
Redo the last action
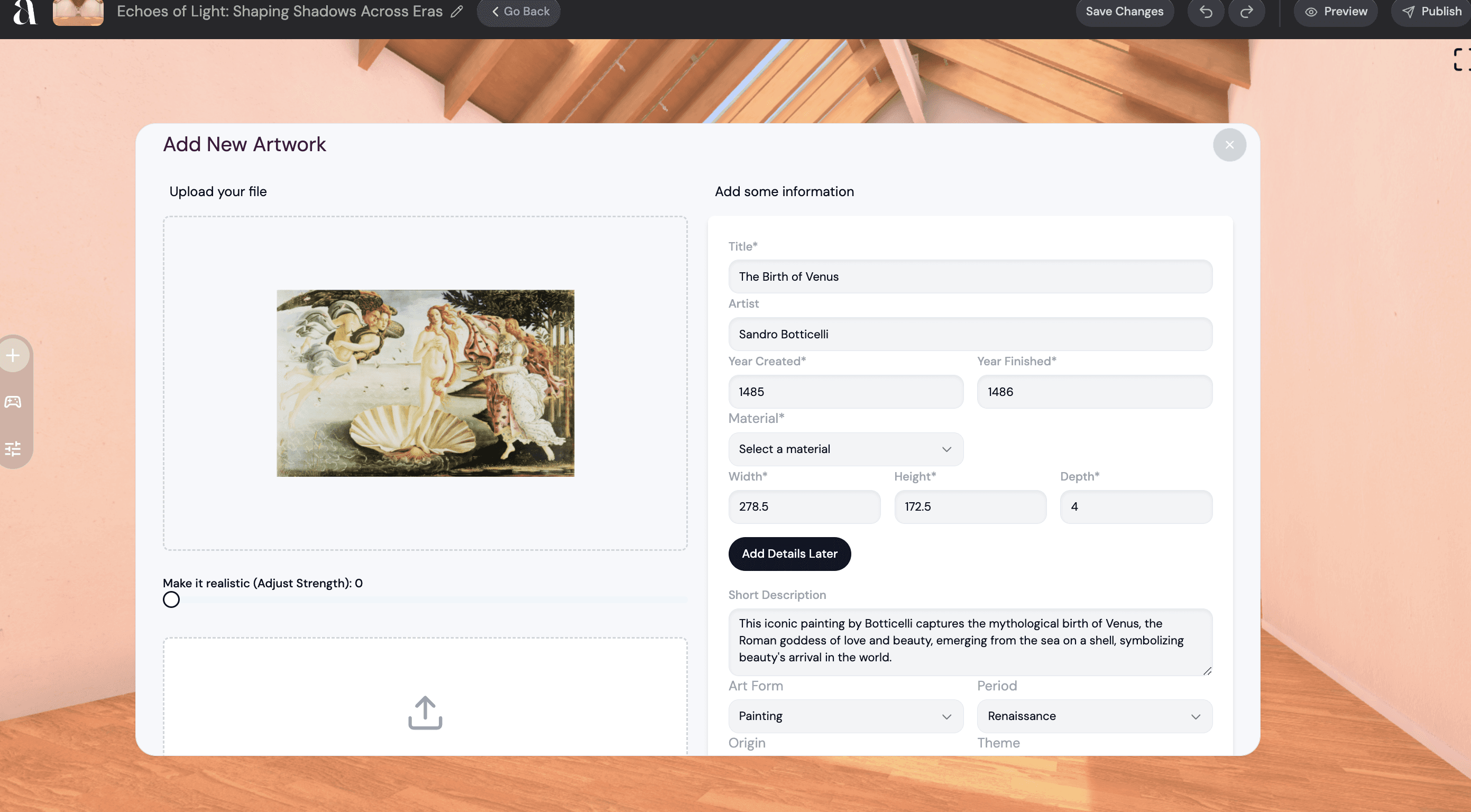(1247, 12)
